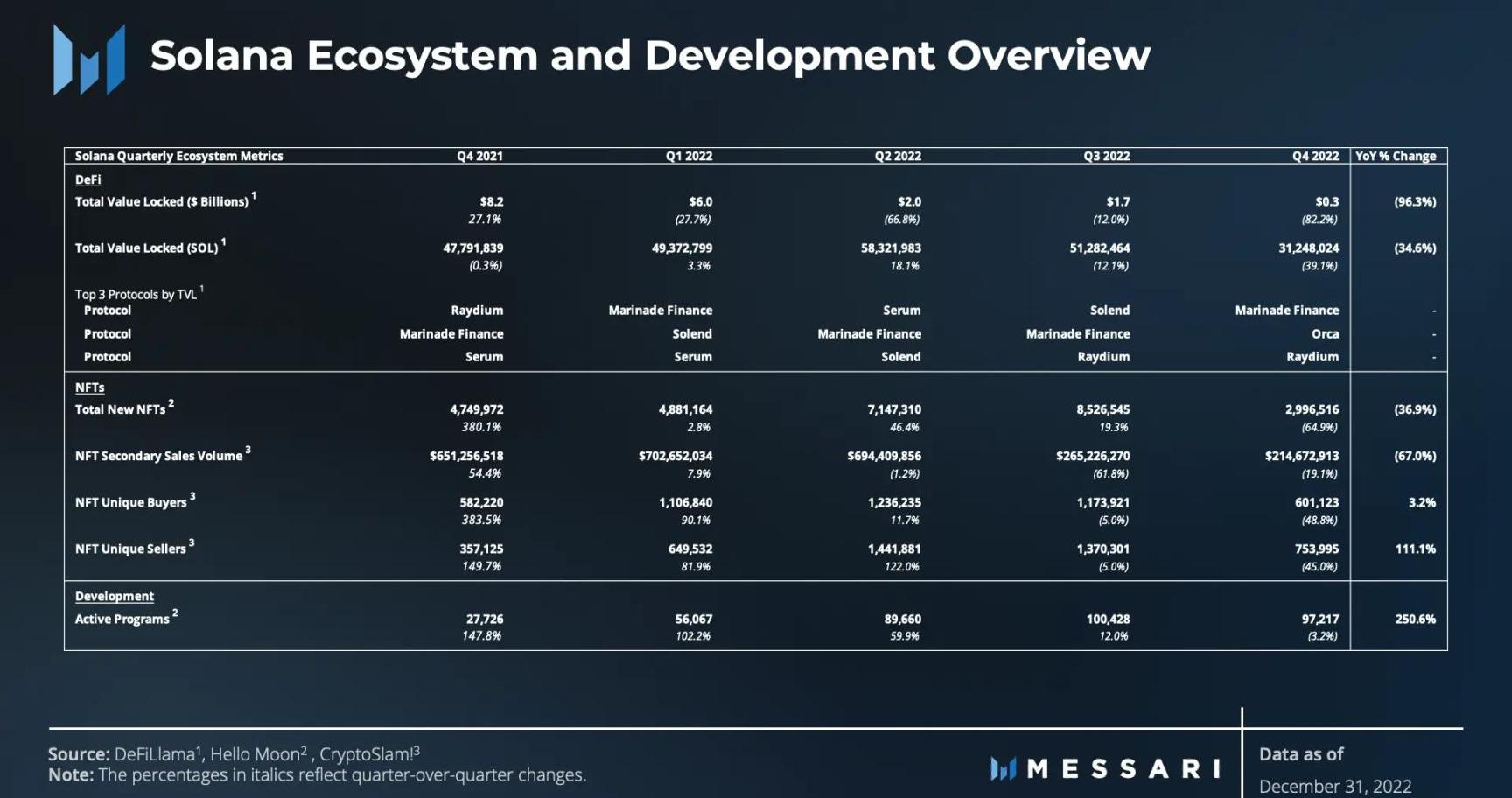Open the underlined Development section heading

pos(114,596)
